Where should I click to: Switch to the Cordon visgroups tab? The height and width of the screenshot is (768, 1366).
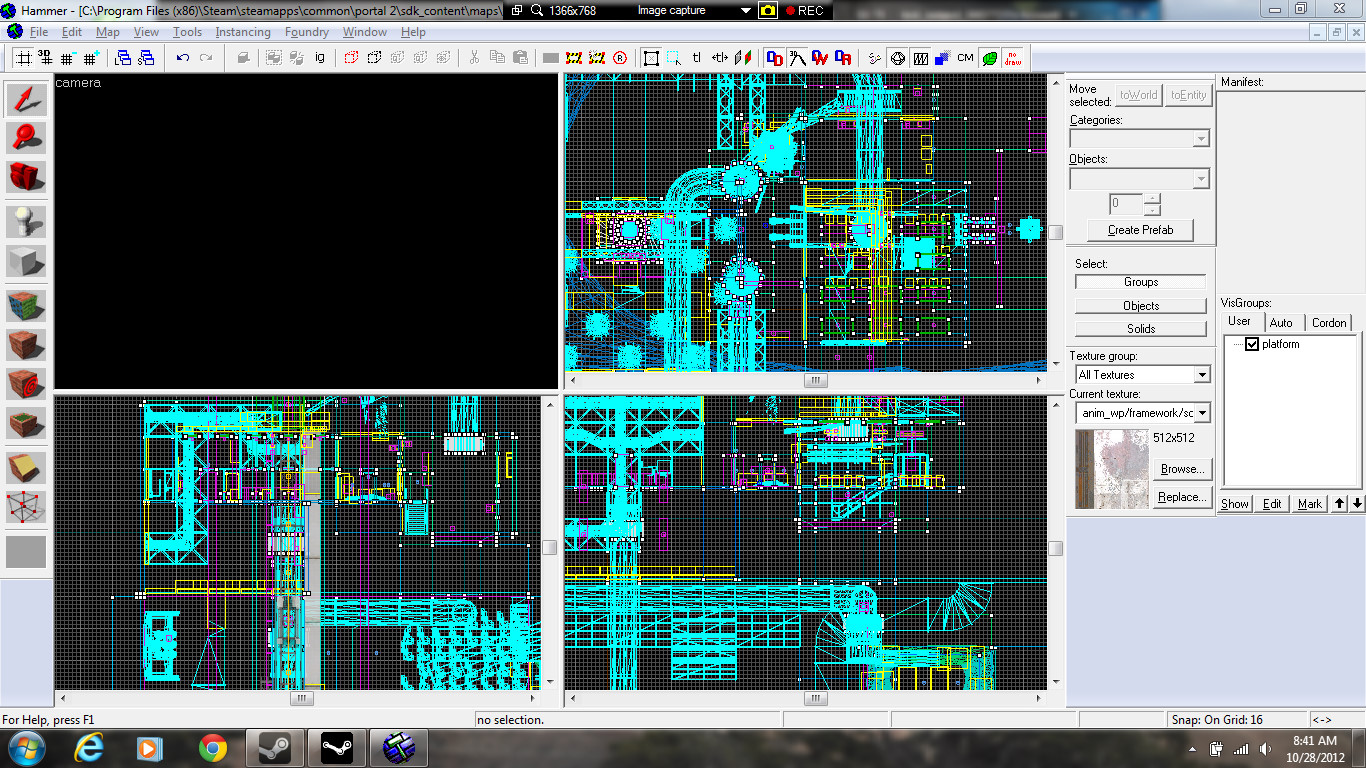1329,322
